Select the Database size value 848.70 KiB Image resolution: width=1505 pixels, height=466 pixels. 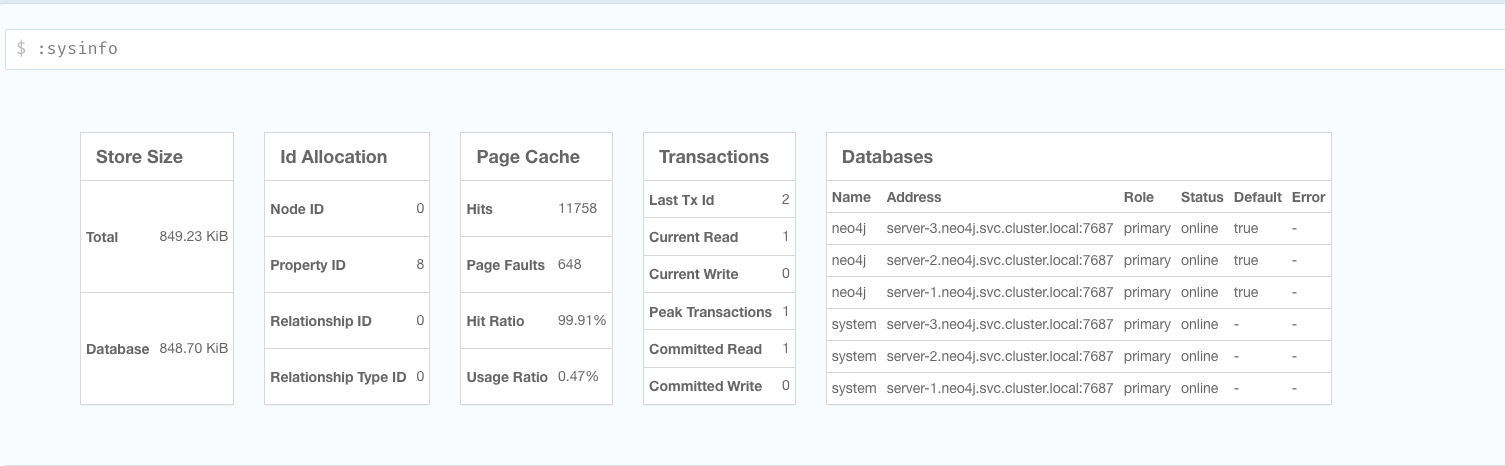193,349
